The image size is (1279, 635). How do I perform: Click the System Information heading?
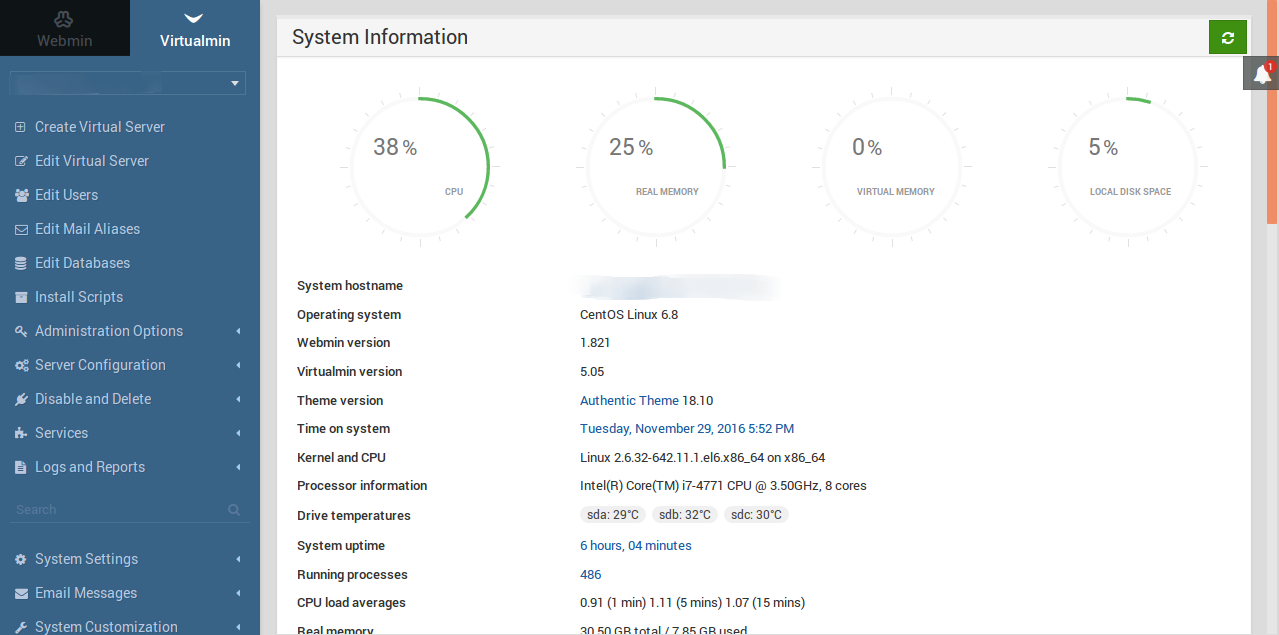click(x=380, y=38)
